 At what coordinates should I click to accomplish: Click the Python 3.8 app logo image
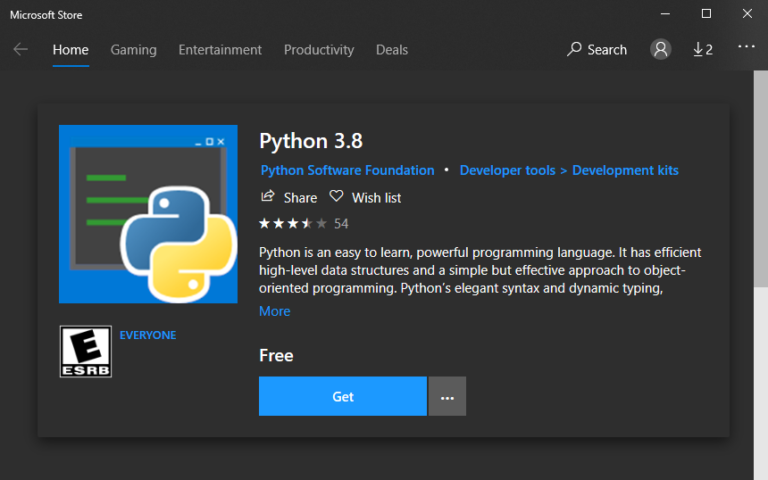[x=148, y=214]
